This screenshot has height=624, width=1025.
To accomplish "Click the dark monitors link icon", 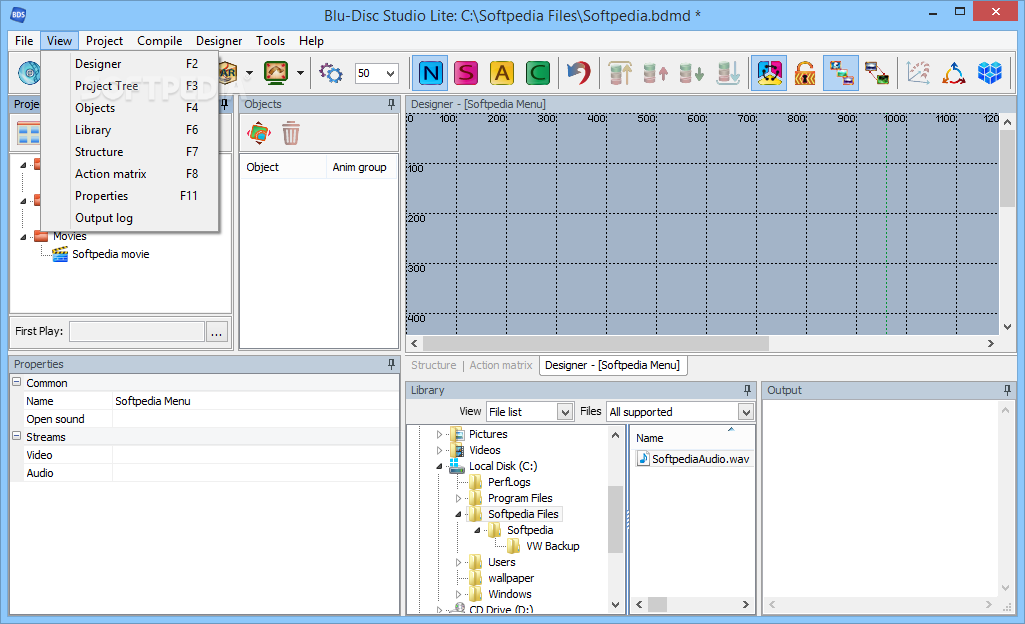I will tap(877, 73).
